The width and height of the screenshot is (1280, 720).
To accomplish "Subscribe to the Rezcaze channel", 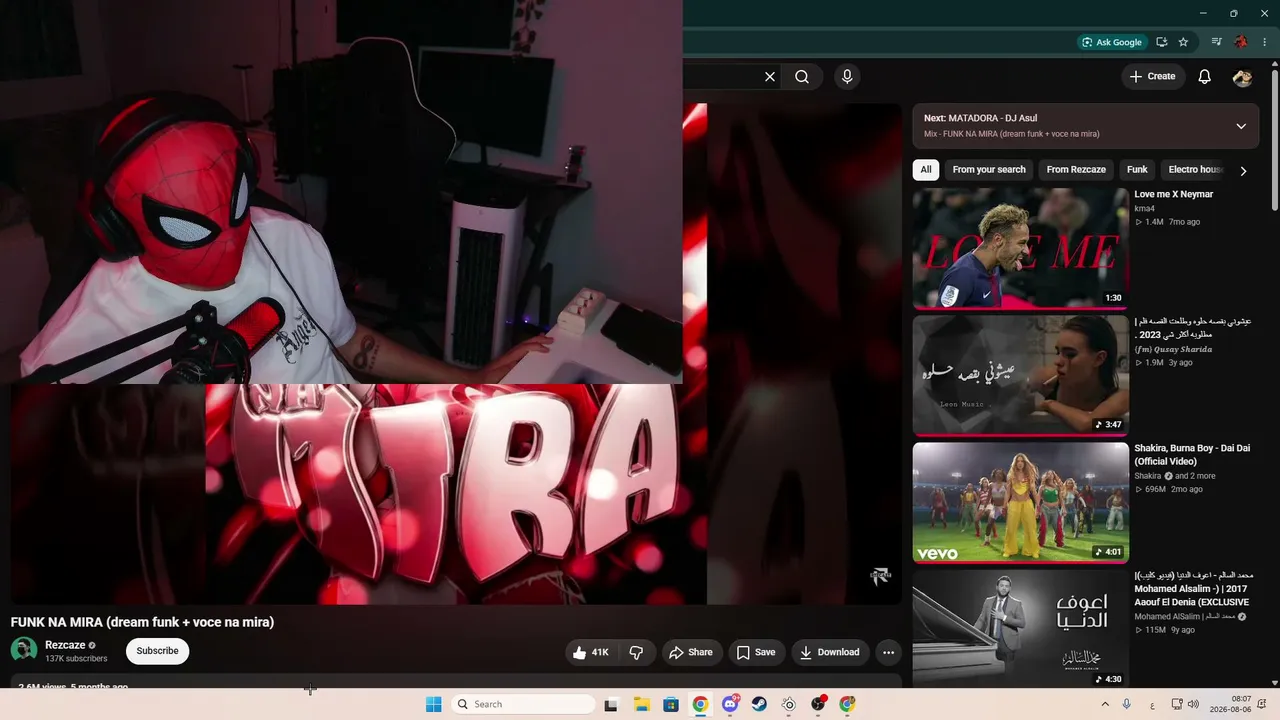I will click(157, 651).
